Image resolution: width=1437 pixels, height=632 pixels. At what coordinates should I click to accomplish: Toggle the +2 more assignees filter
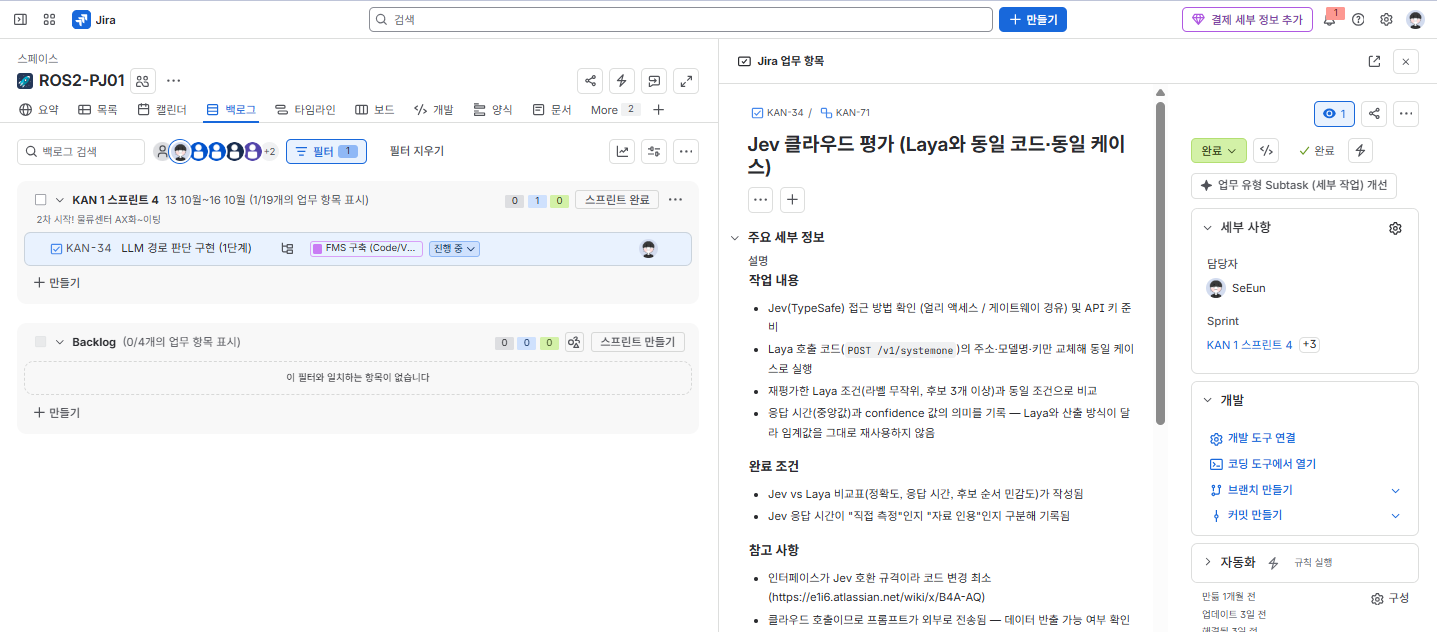coord(269,152)
